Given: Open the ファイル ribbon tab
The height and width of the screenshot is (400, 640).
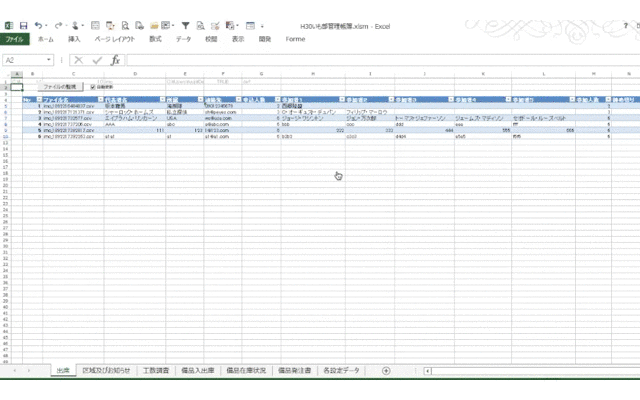Looking at the screenshot, I should point(16,38).
